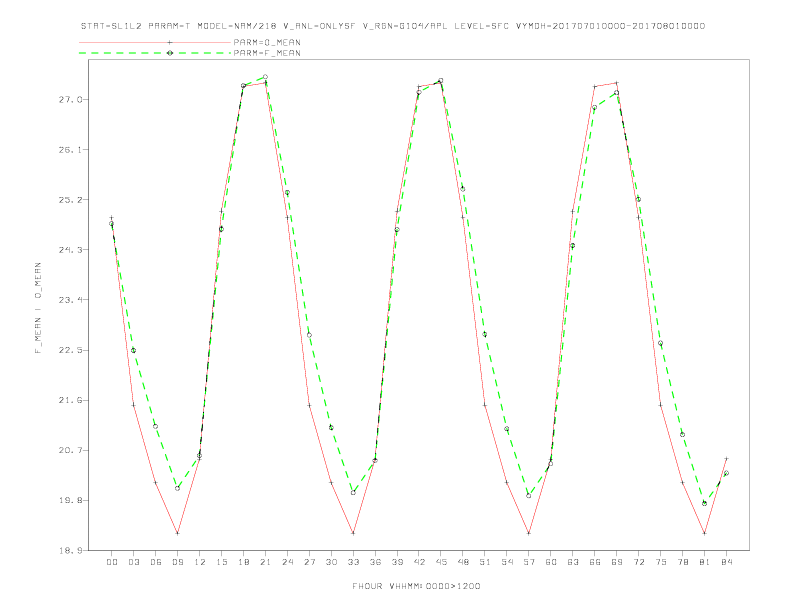The image size is (792, 612).
Task: Click the x-axis hour label 03
Action: tap(133, 562)
